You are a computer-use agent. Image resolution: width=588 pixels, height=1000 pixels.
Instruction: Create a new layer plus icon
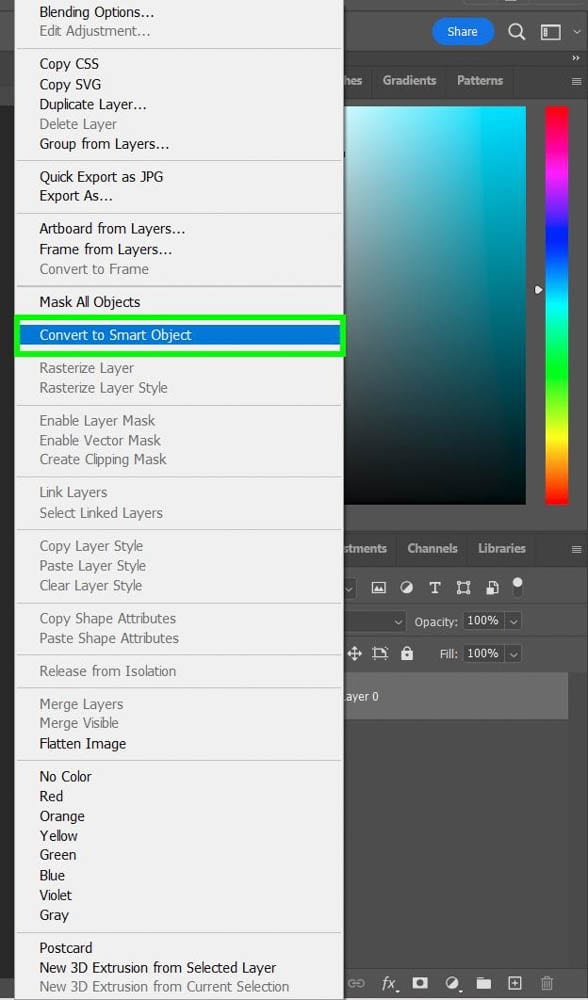(x=515, y=983)
